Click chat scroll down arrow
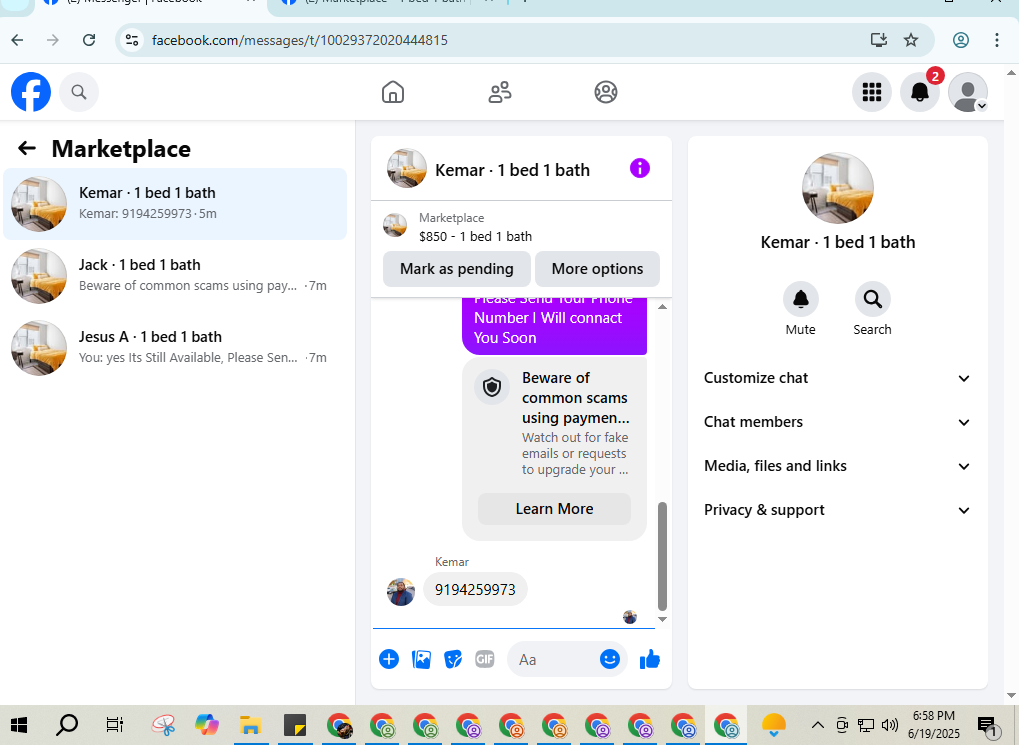1019x745 pixels. point(662,619)
